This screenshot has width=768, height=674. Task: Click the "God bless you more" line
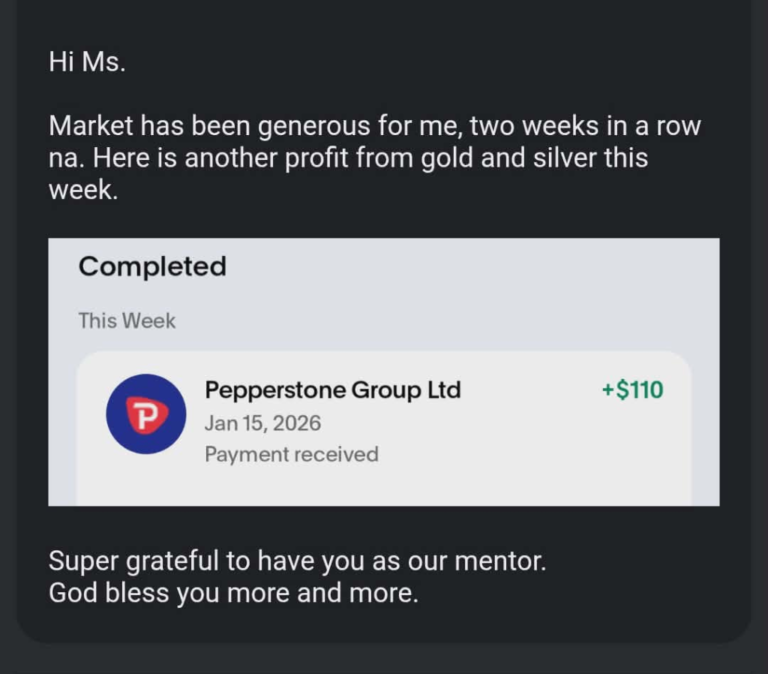[233, 593]
